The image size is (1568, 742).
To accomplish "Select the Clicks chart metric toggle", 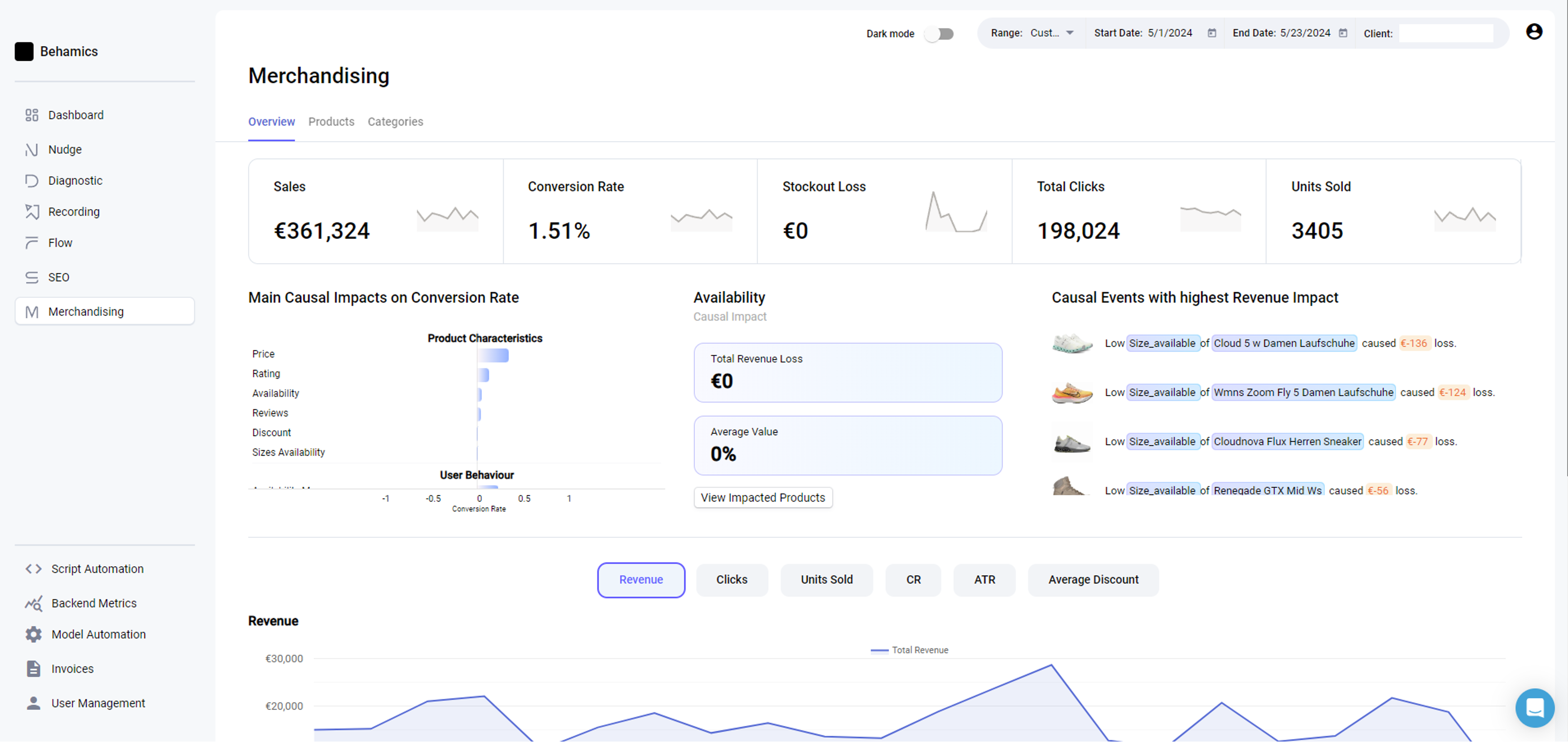I will pyautogui.click(x=732, y=580).
